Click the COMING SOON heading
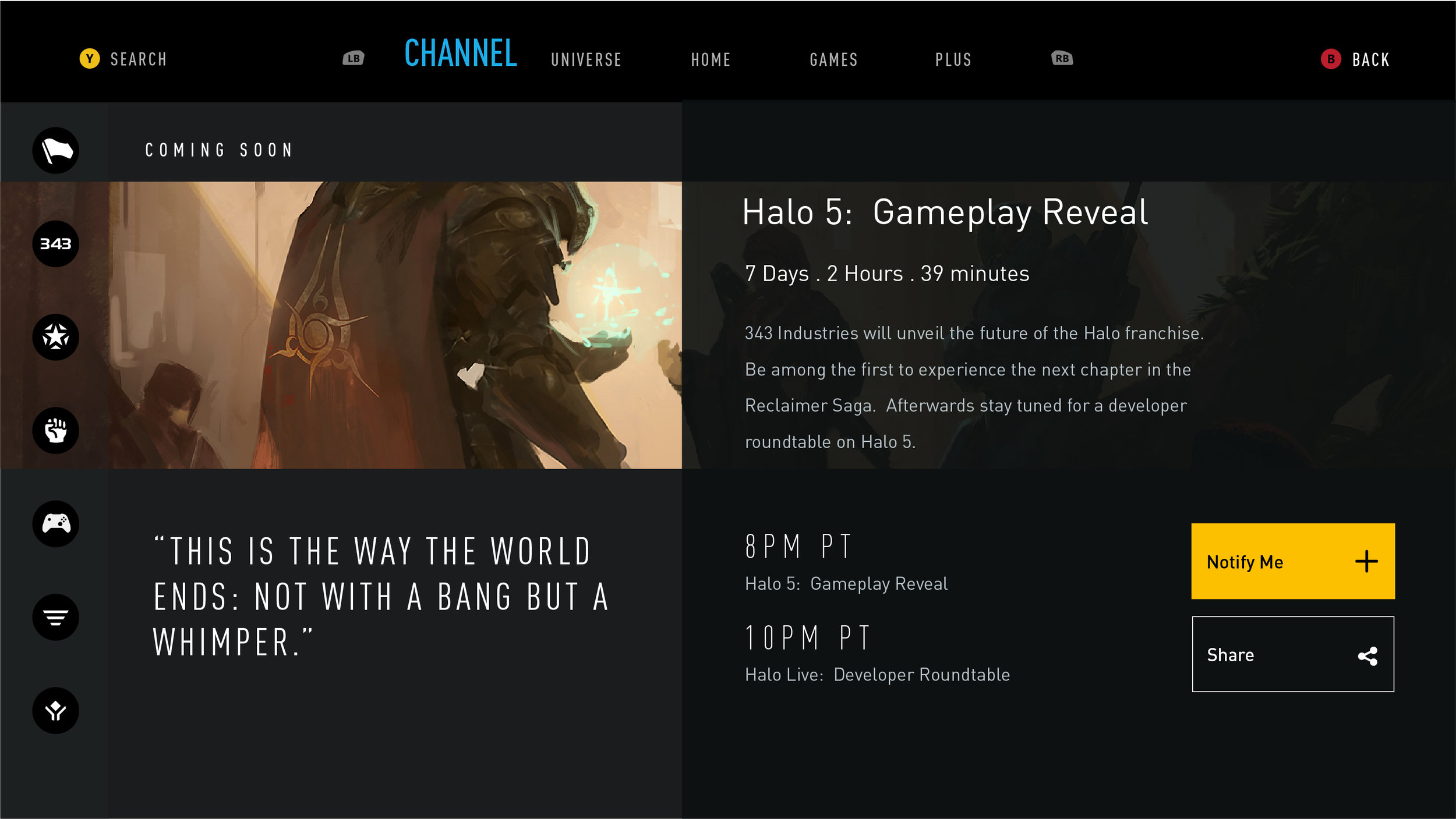The width and height of the screenshot is (1456, 819). (219, 150)
